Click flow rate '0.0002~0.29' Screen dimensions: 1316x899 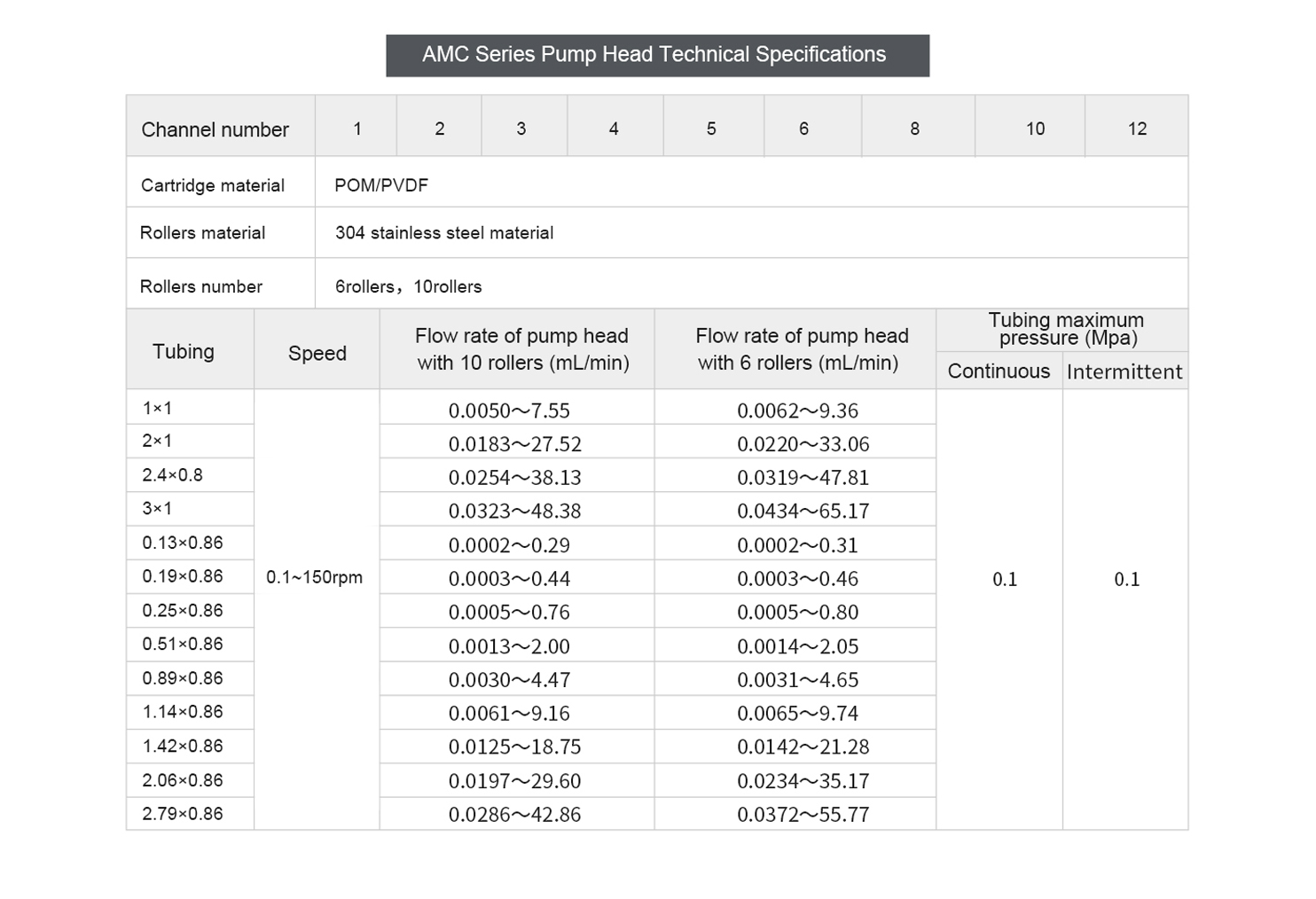[x=509, y=545]
